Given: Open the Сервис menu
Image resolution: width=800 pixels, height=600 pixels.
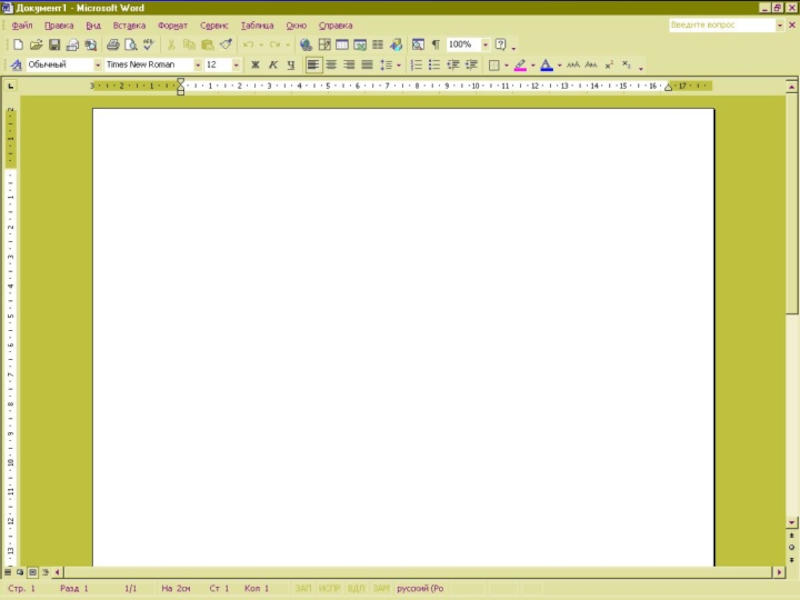Looking at the screenshot, I should click(x=214, y=26).
